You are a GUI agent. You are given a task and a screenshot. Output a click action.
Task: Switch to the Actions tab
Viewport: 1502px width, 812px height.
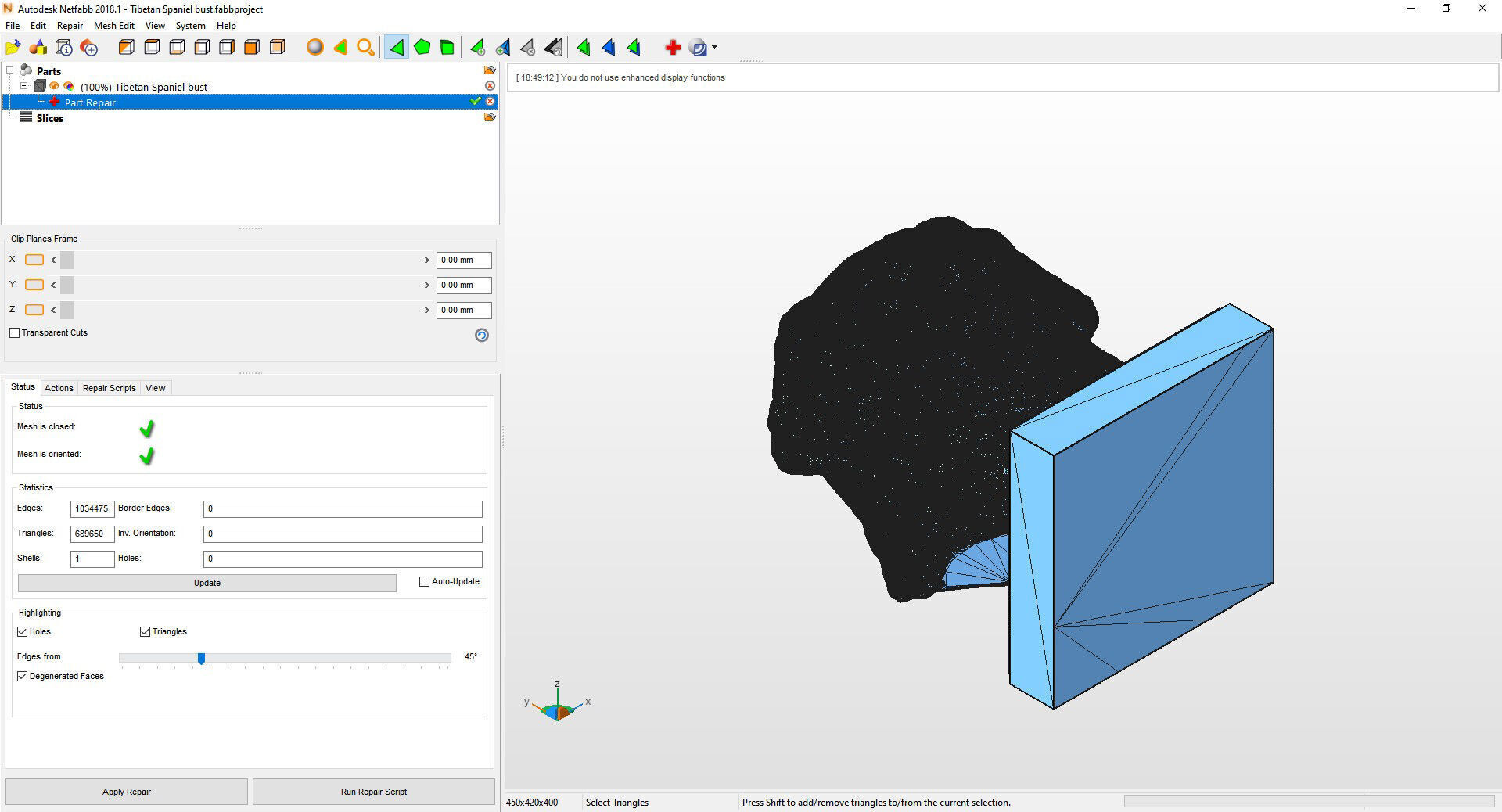pos(59,388)
